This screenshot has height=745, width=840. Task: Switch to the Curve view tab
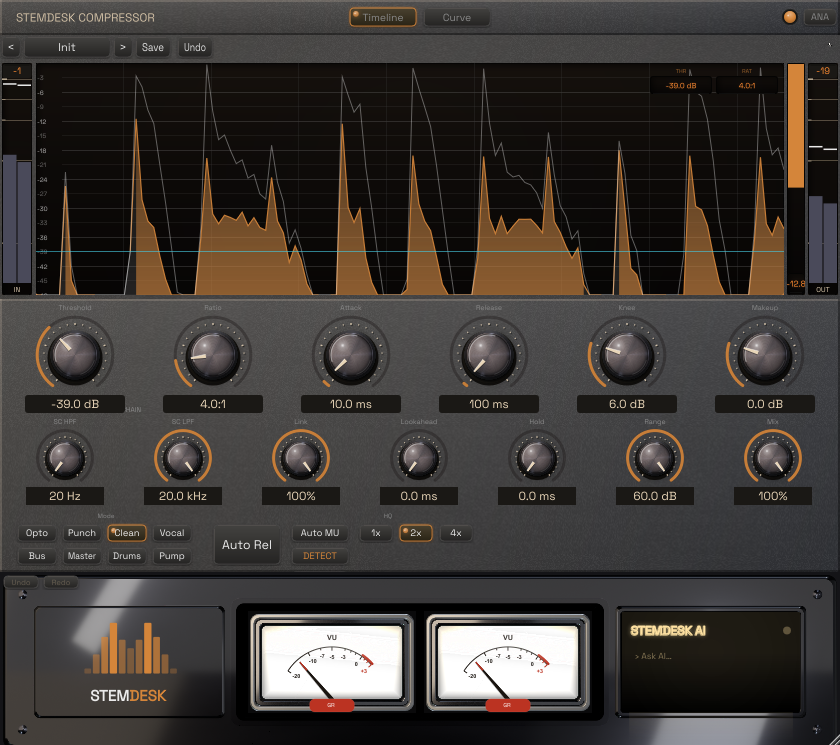pyautogui.click(x=456, y=17)
